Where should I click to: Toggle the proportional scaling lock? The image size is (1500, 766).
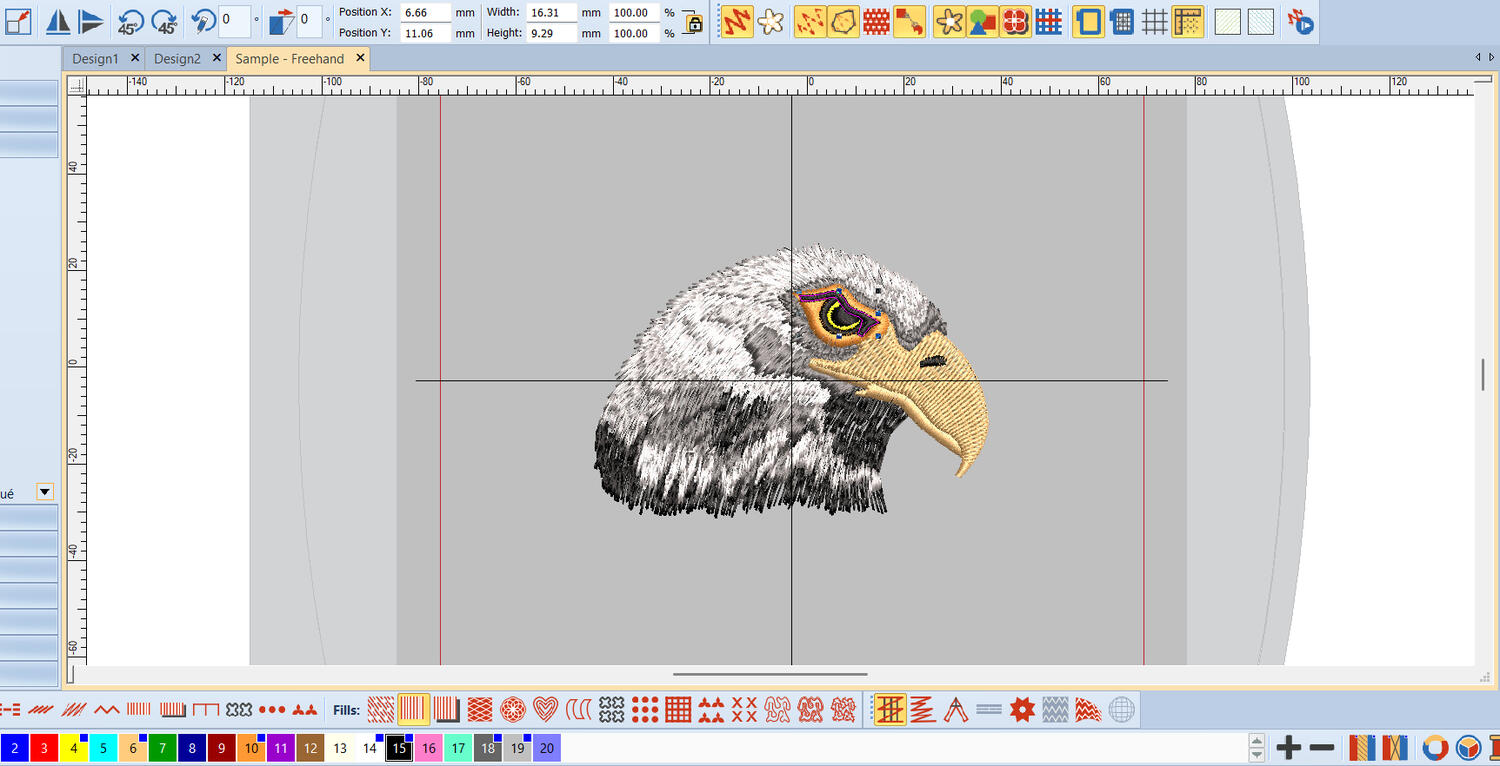click(693, 23)
